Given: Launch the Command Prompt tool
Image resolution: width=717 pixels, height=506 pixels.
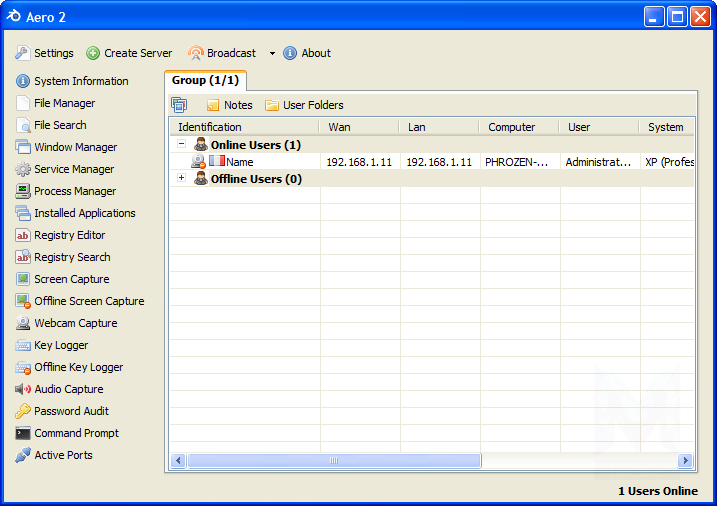Looking at the screenshot, I should [x=76, y=433].
